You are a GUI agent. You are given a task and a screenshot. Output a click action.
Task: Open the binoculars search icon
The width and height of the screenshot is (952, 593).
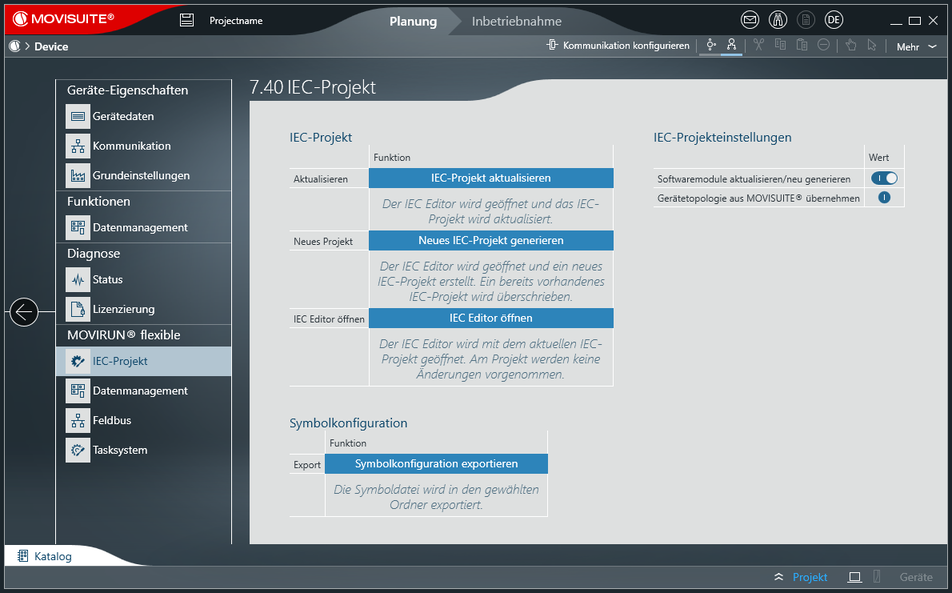[778, 20]
